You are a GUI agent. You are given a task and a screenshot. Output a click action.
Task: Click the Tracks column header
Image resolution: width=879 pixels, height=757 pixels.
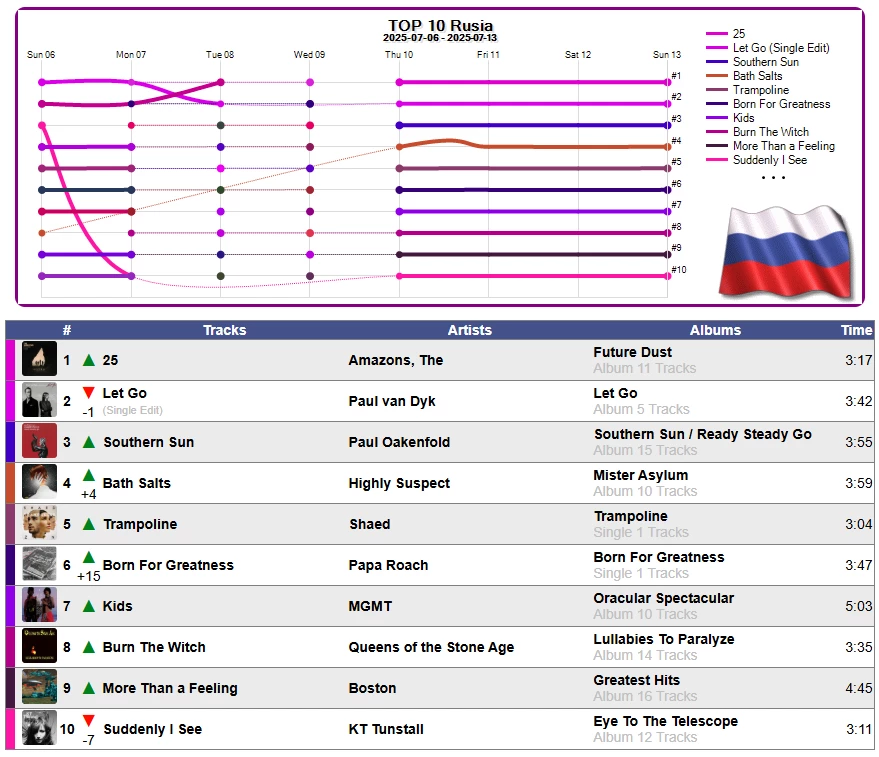224,330
